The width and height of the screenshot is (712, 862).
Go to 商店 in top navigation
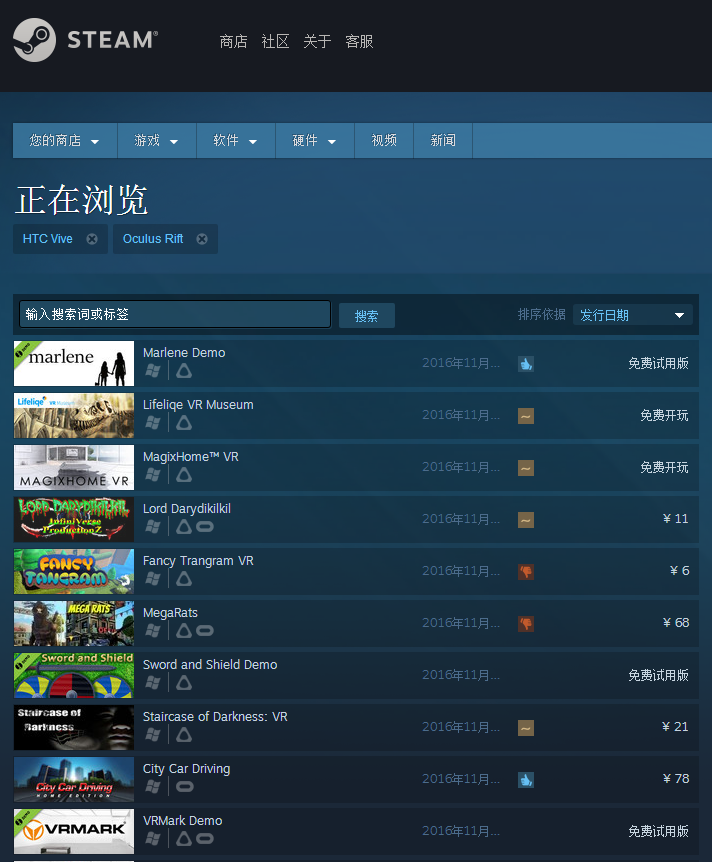233,41
